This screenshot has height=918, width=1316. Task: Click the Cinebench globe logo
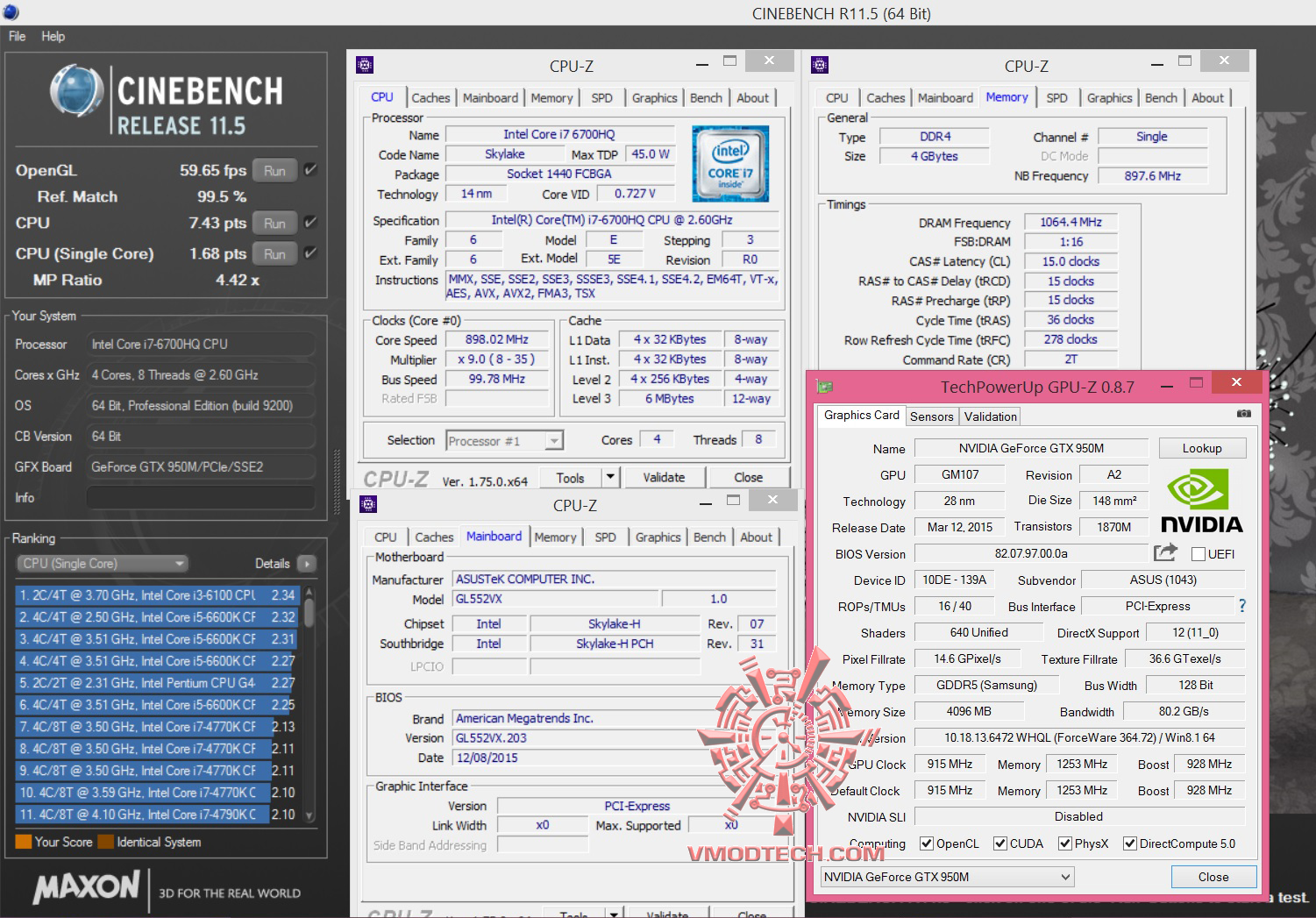[x=76, y=91]
